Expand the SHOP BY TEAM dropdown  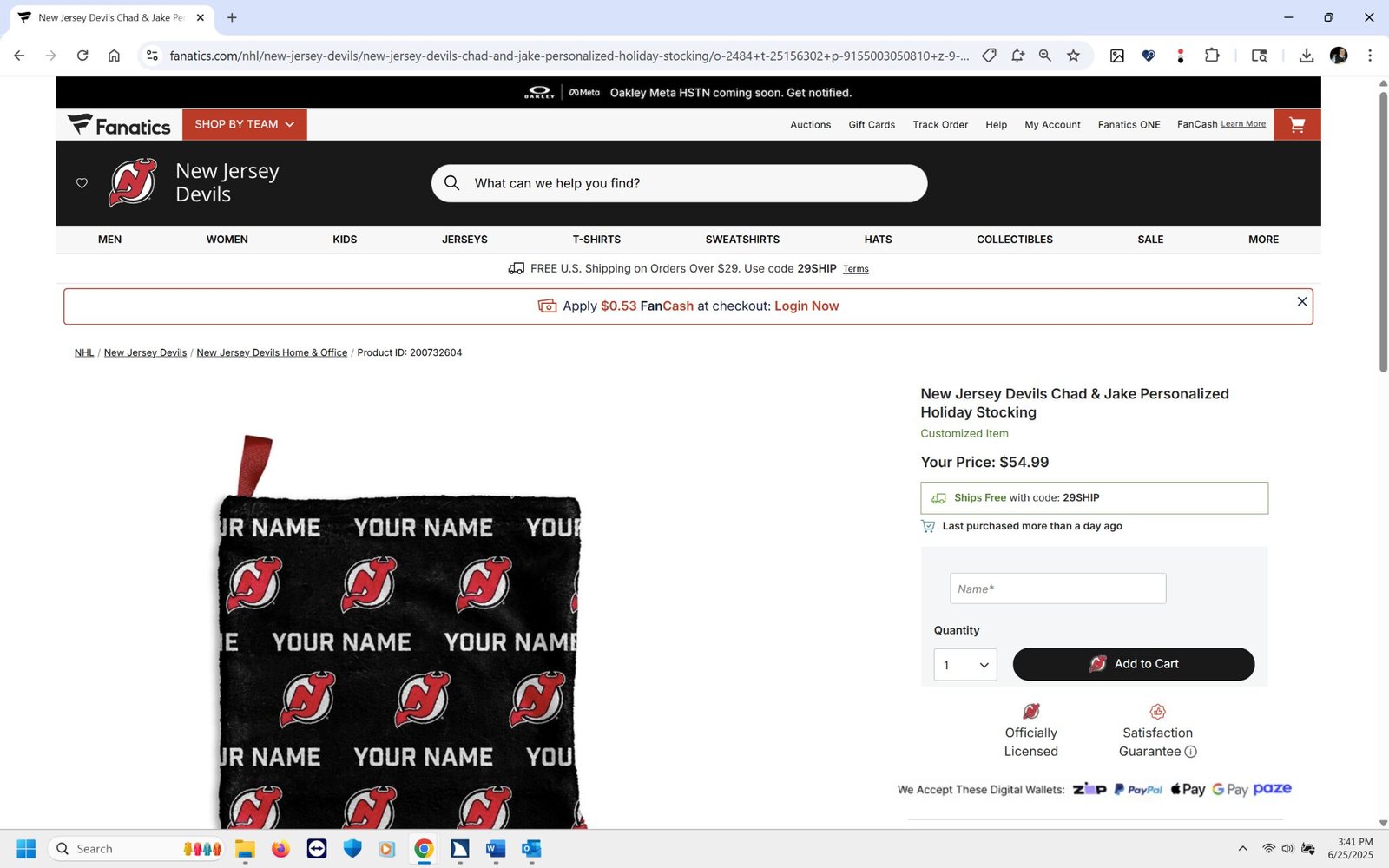tap(245, 125)
